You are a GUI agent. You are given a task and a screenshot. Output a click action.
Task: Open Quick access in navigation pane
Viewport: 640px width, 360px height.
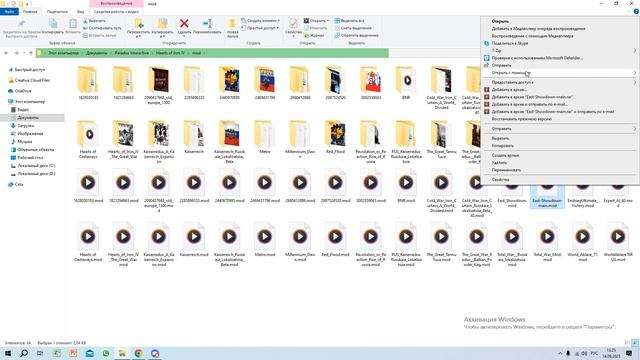[29, 70]
